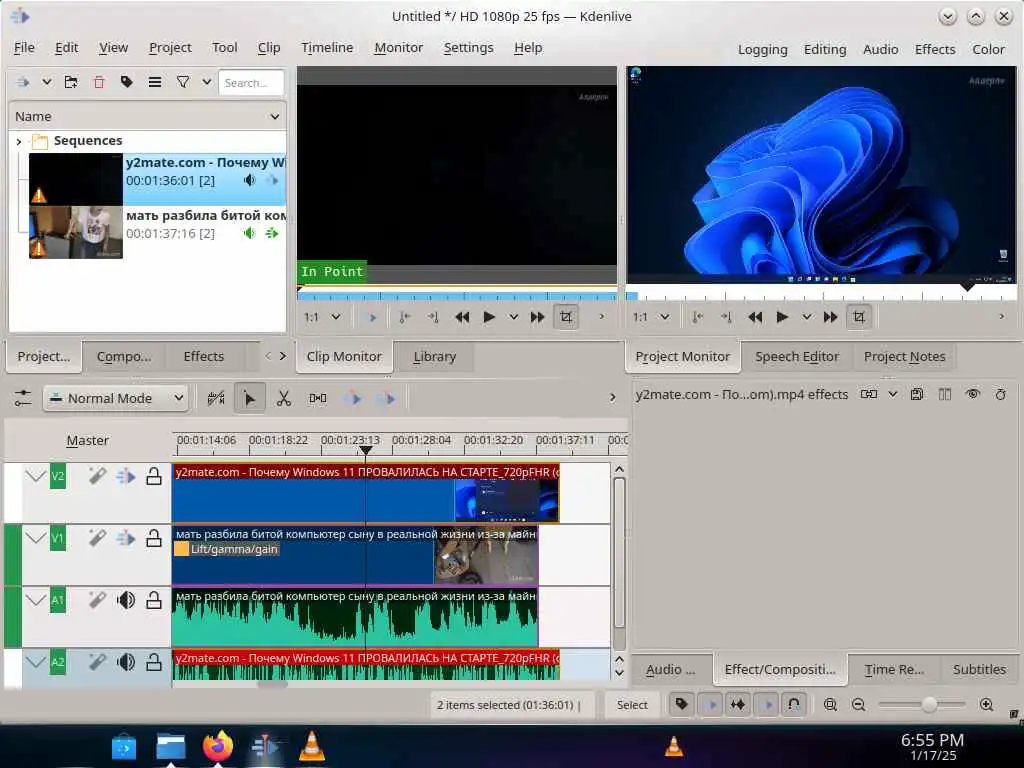Set zone out point in Clip Monitor
This screenshot has height=768, width=1024.
[x=433, y=317]
